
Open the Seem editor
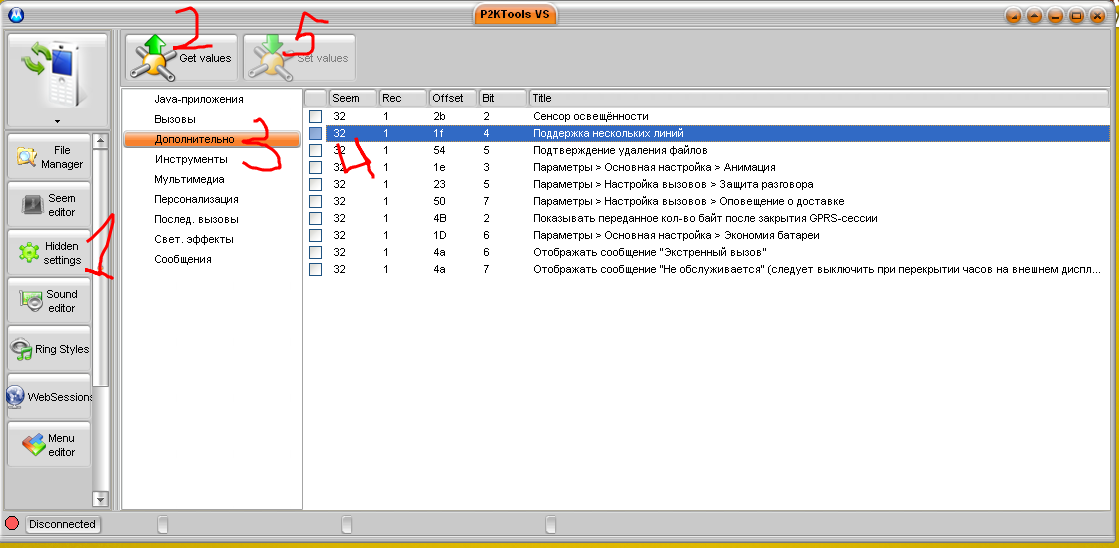49,205
